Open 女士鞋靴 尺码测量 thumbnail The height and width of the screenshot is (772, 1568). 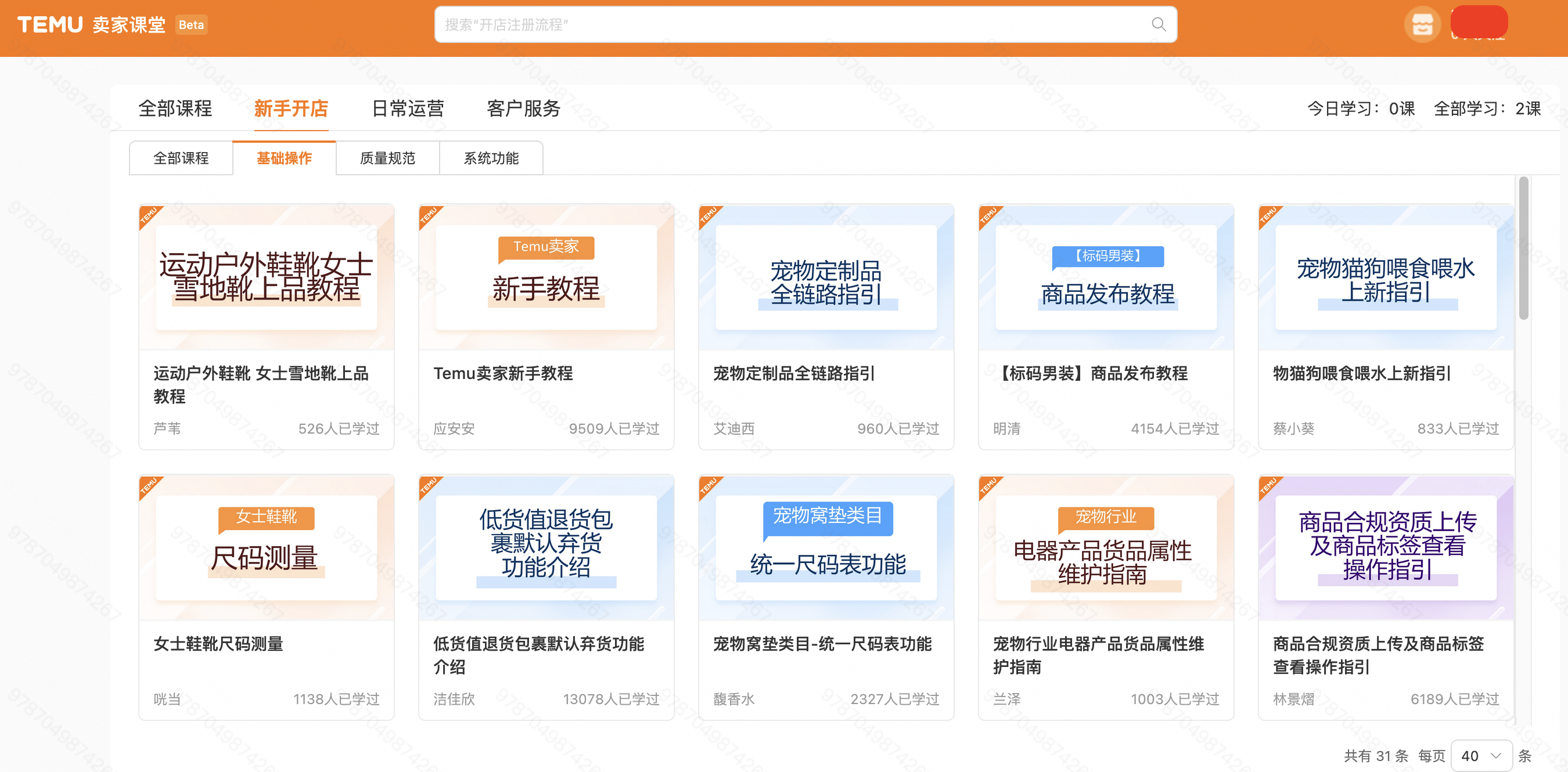267,547
